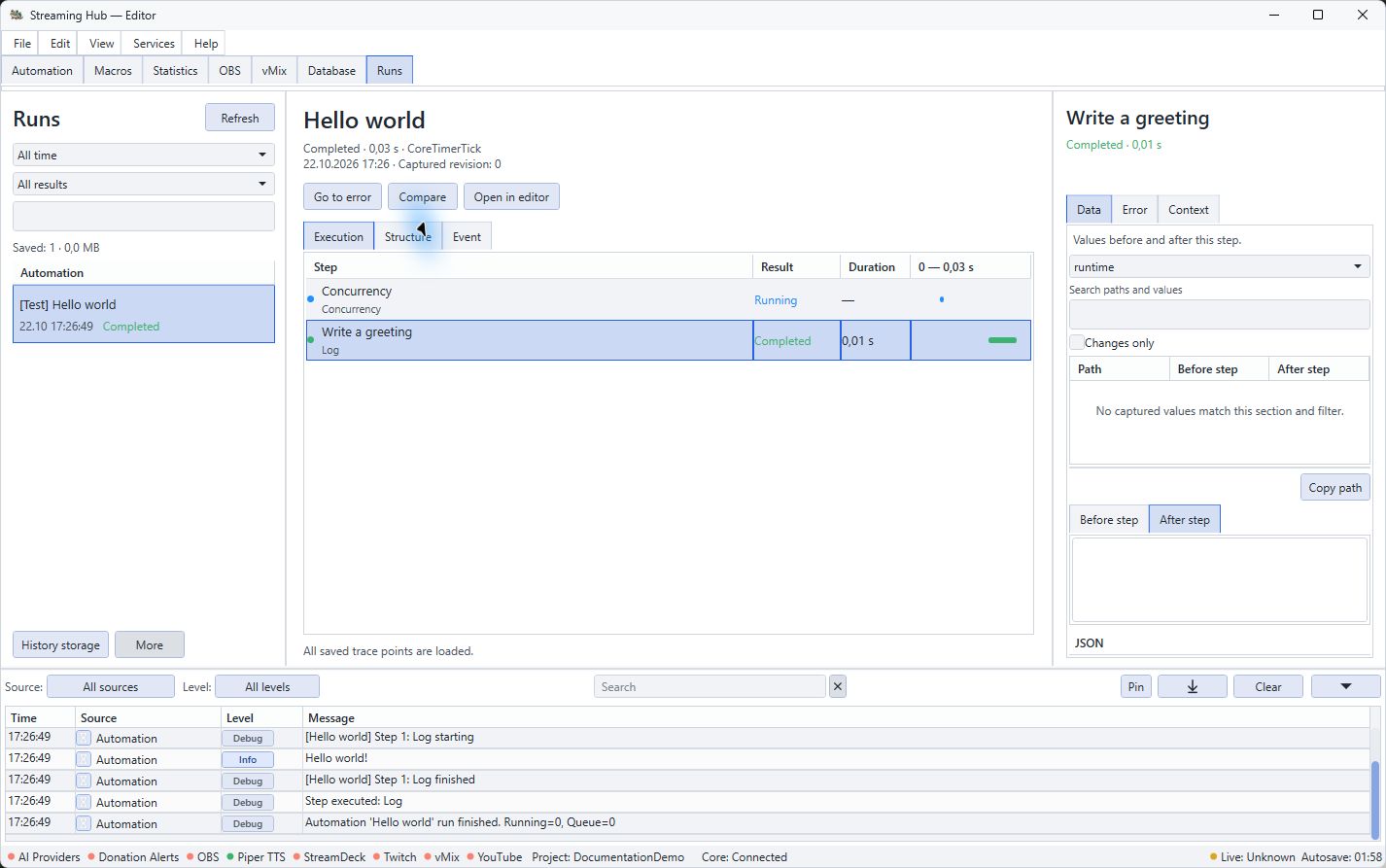This screenshot has width=1386, height=868.
Task: Open History storage settings
Action: click(x=60, y=644)
